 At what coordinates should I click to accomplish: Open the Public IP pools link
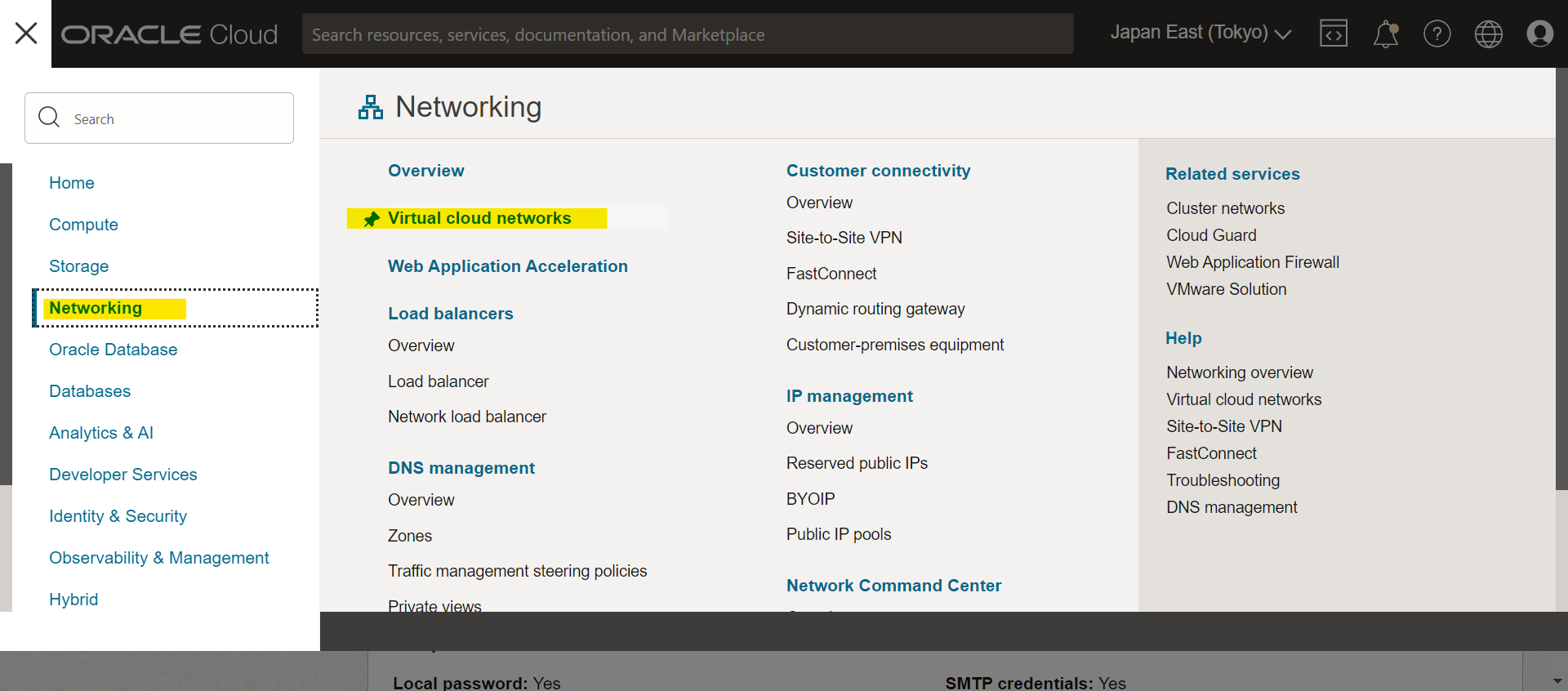[x=839, y=534]
